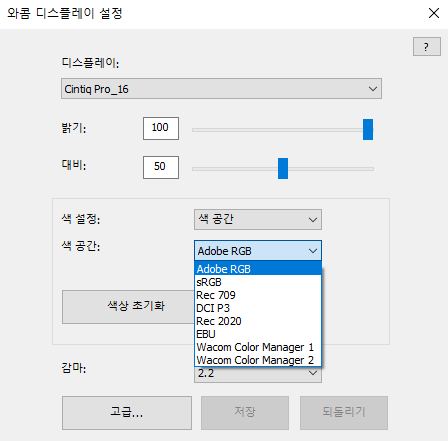
Task: Select sRGB from the color space list
Action: (x=258, y=282)
